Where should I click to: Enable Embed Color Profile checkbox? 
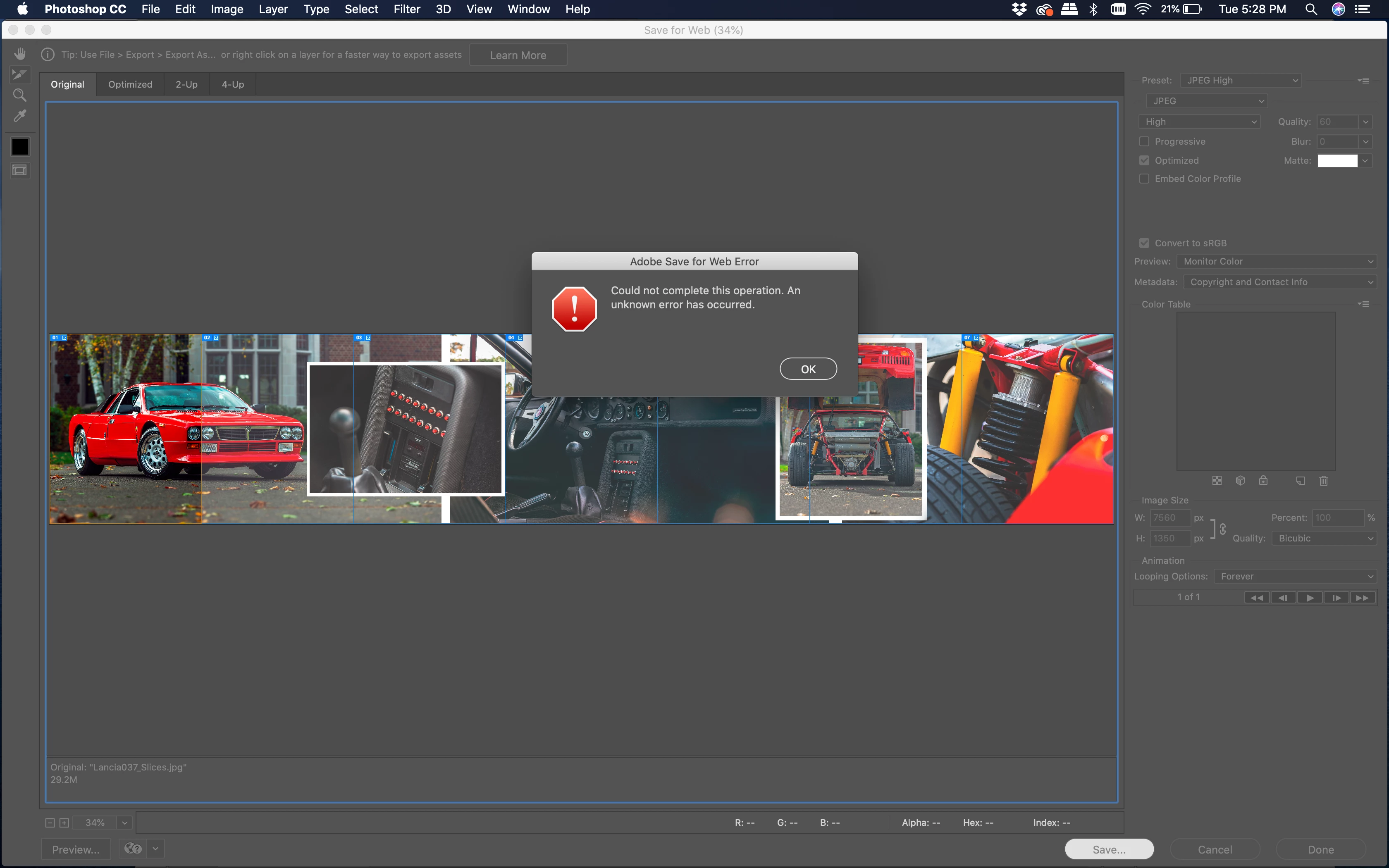(1145, 179)
